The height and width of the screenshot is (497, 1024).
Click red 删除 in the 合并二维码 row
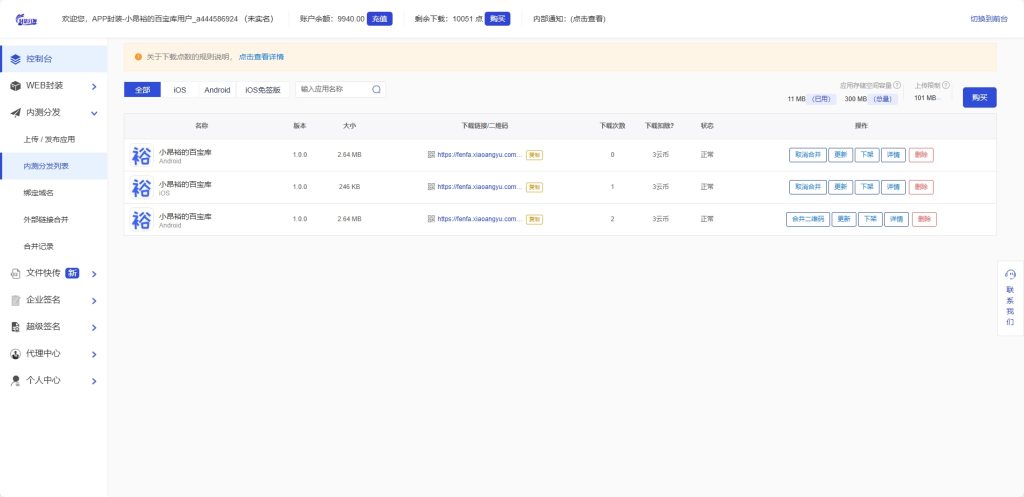pyautogui.click(x=924, y=219)
